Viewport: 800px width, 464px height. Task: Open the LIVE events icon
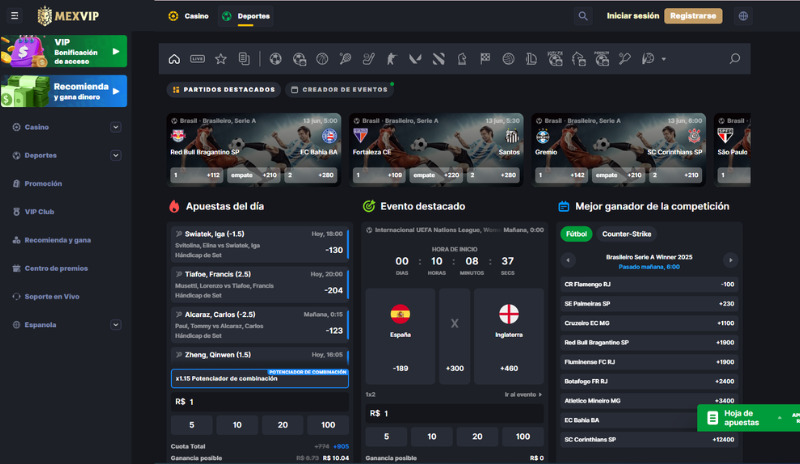[x=197, y=59]
